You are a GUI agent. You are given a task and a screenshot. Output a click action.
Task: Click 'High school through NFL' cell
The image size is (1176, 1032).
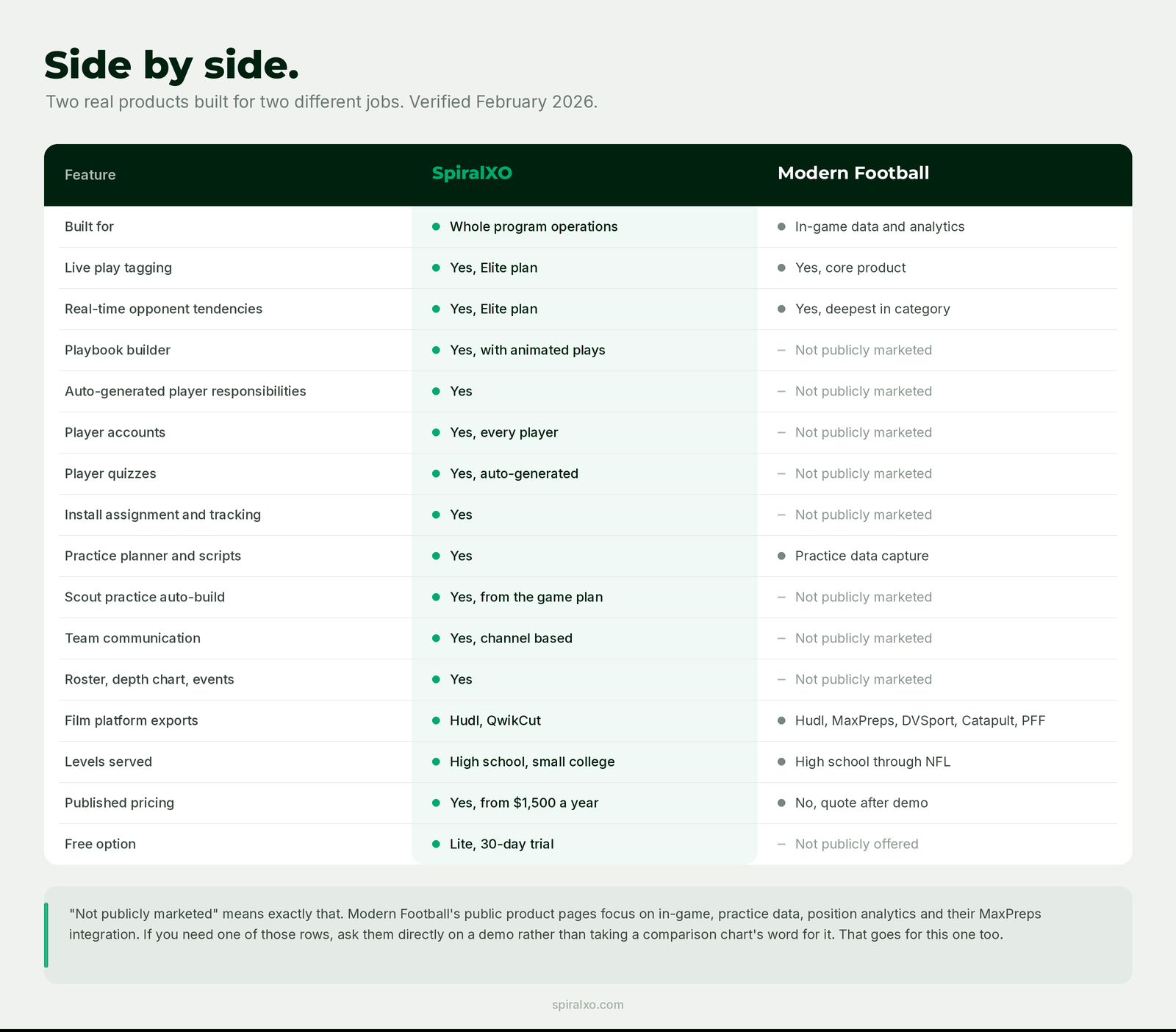pos(872,762)
